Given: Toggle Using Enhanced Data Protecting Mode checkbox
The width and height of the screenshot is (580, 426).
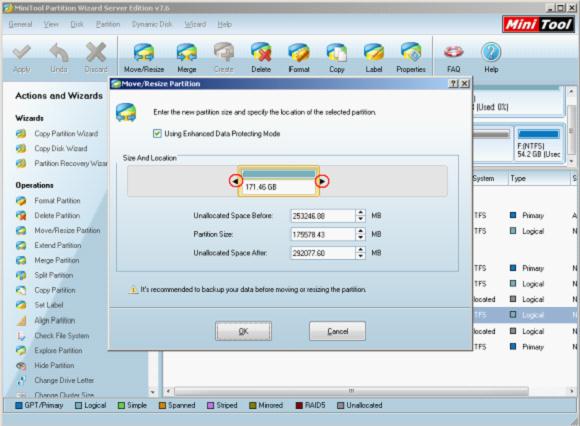Looking at the screenshot, I should click(157, 133).
